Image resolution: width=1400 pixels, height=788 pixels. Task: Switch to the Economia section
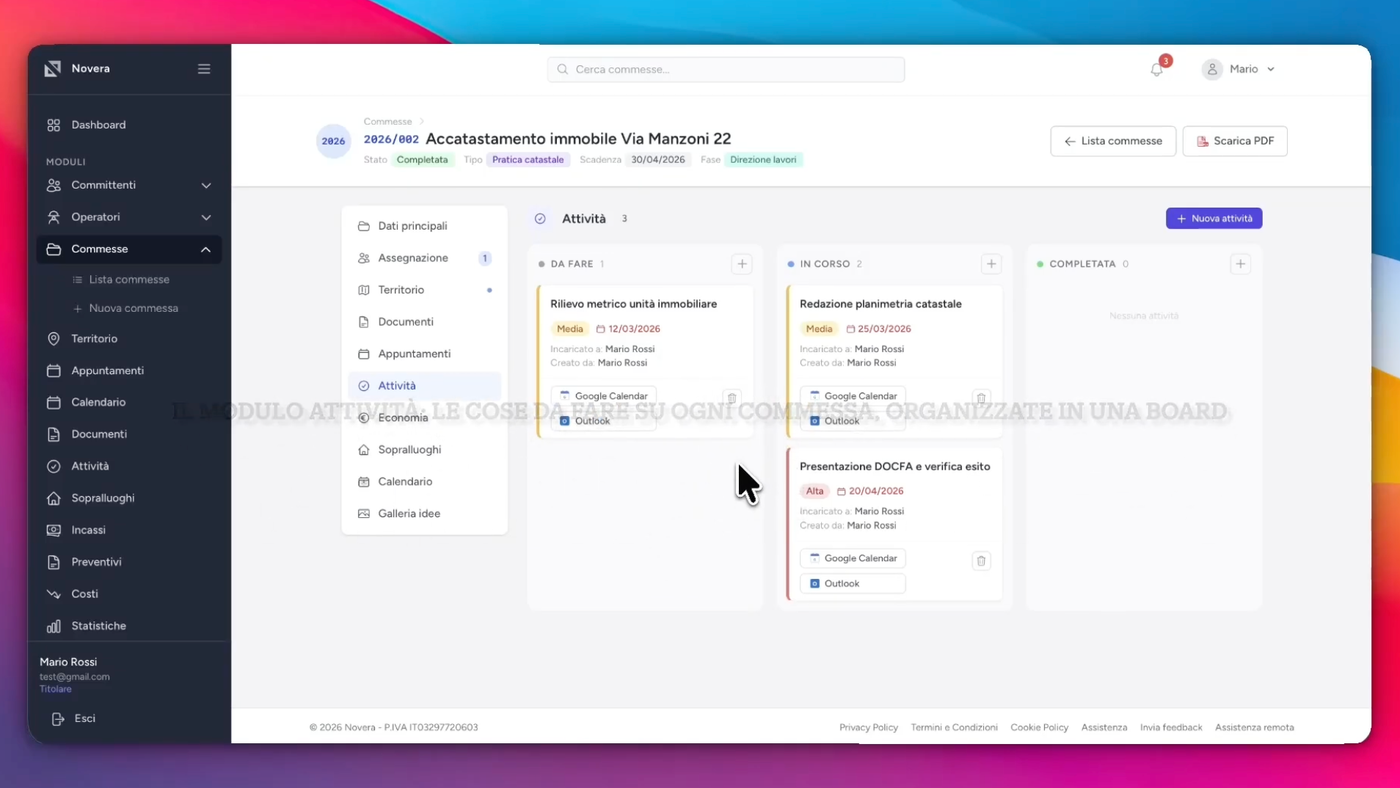tap(424, 418)
